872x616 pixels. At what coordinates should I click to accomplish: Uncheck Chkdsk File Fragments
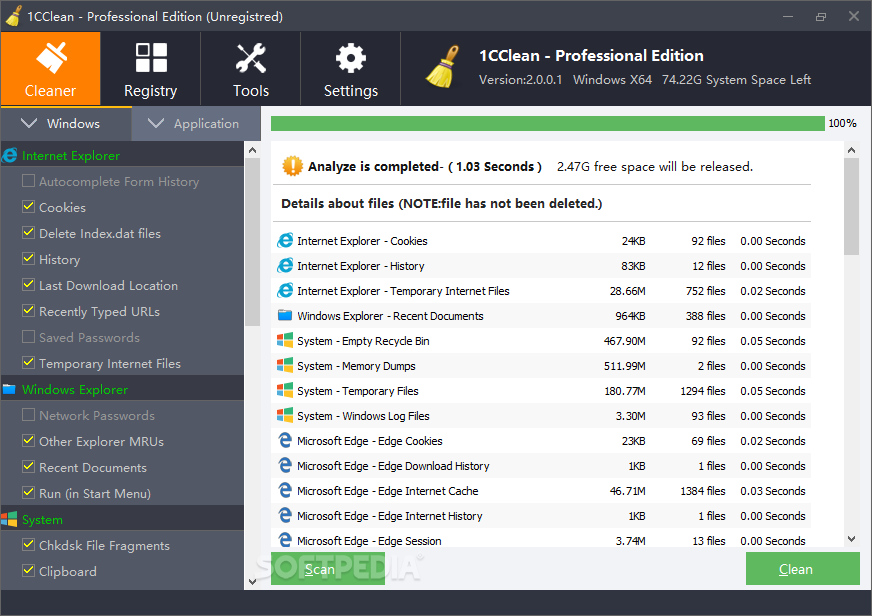tap(28, 544)
